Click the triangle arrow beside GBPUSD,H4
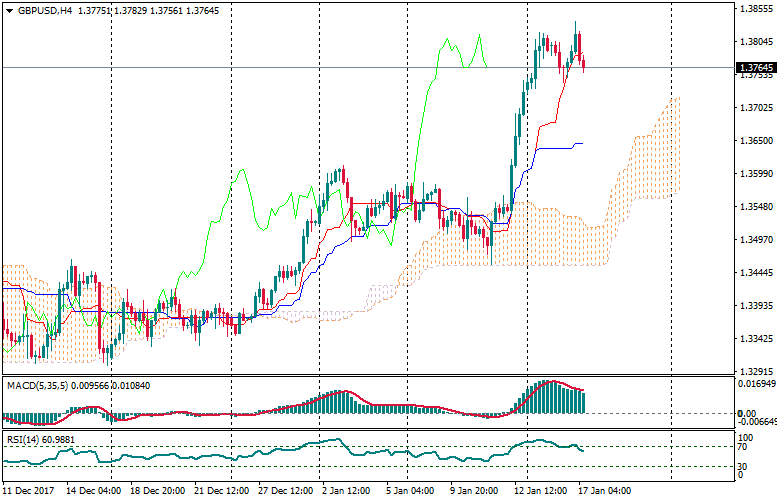777x502 pixels. click(9, 9)
